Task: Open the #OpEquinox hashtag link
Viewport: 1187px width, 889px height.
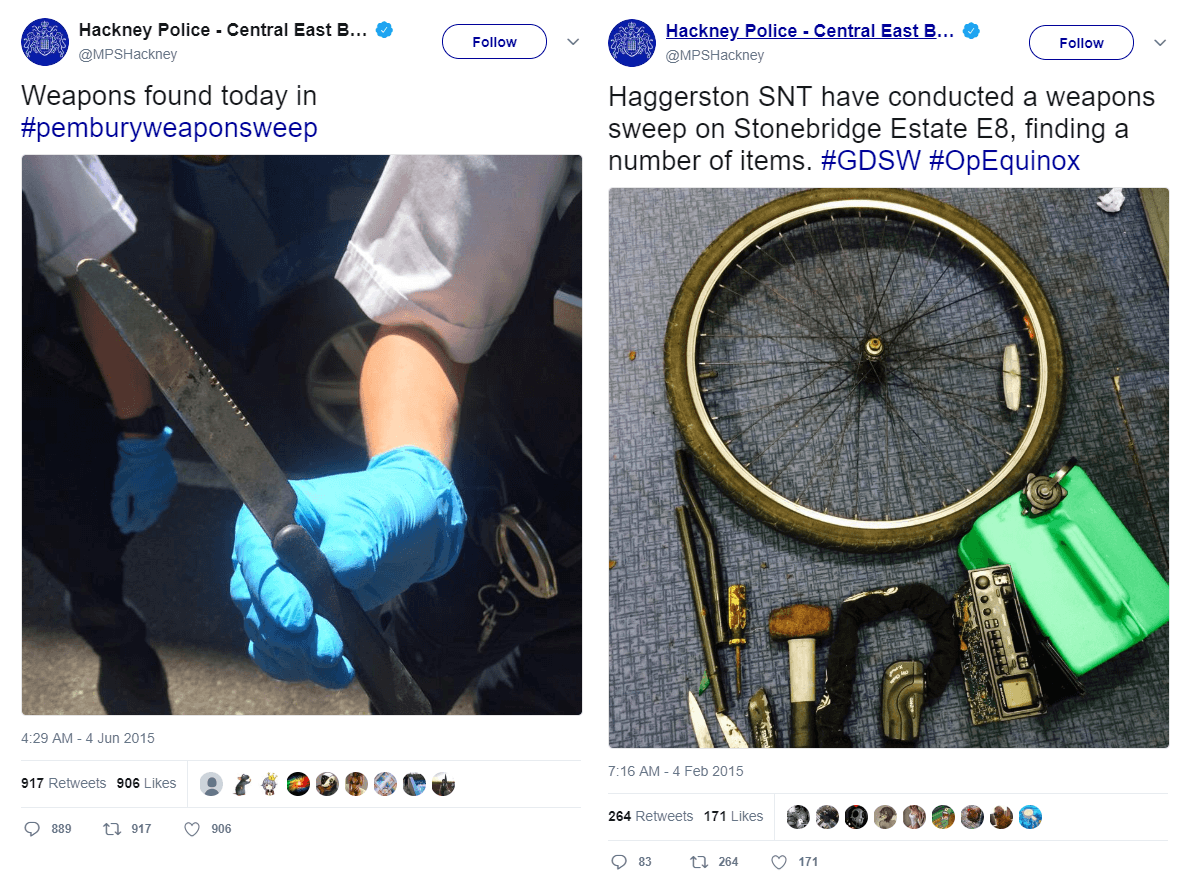Action: (x=1004, y=161)
